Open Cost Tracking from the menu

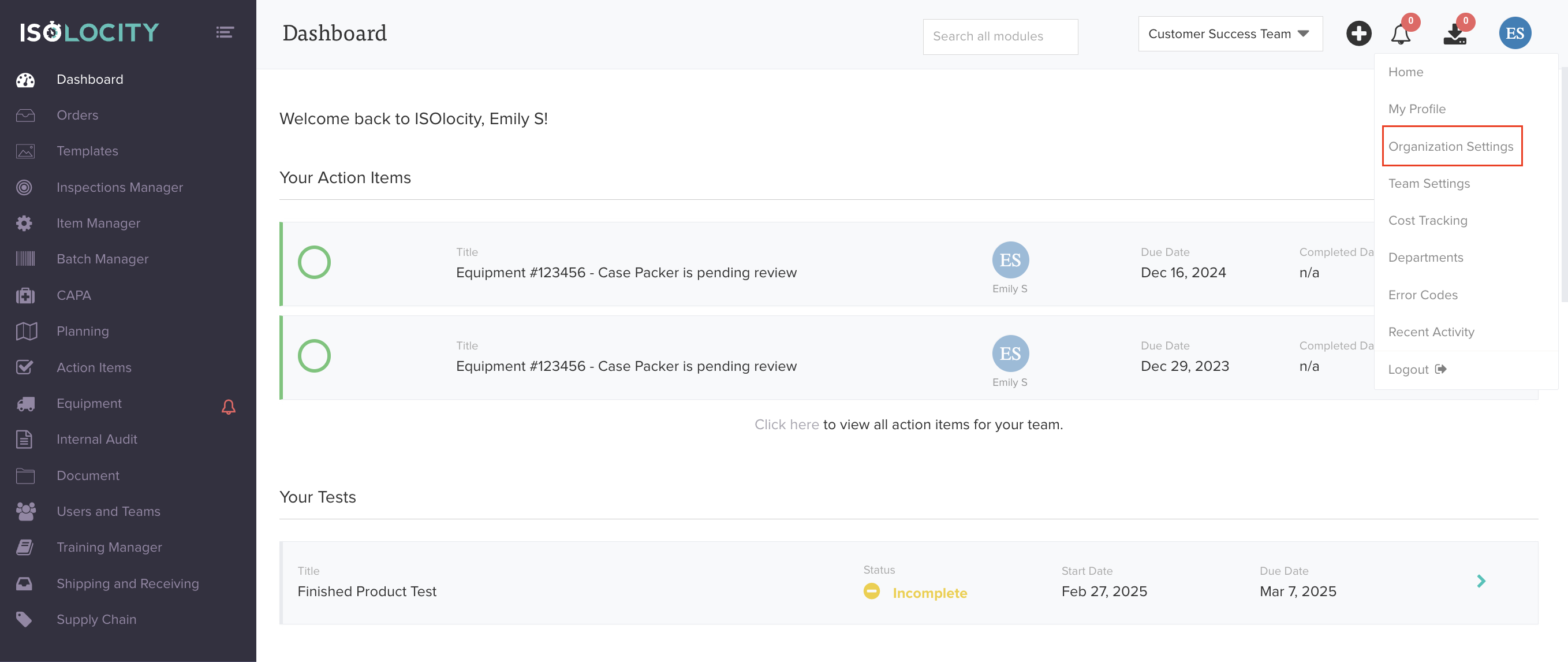[1427, 221]
